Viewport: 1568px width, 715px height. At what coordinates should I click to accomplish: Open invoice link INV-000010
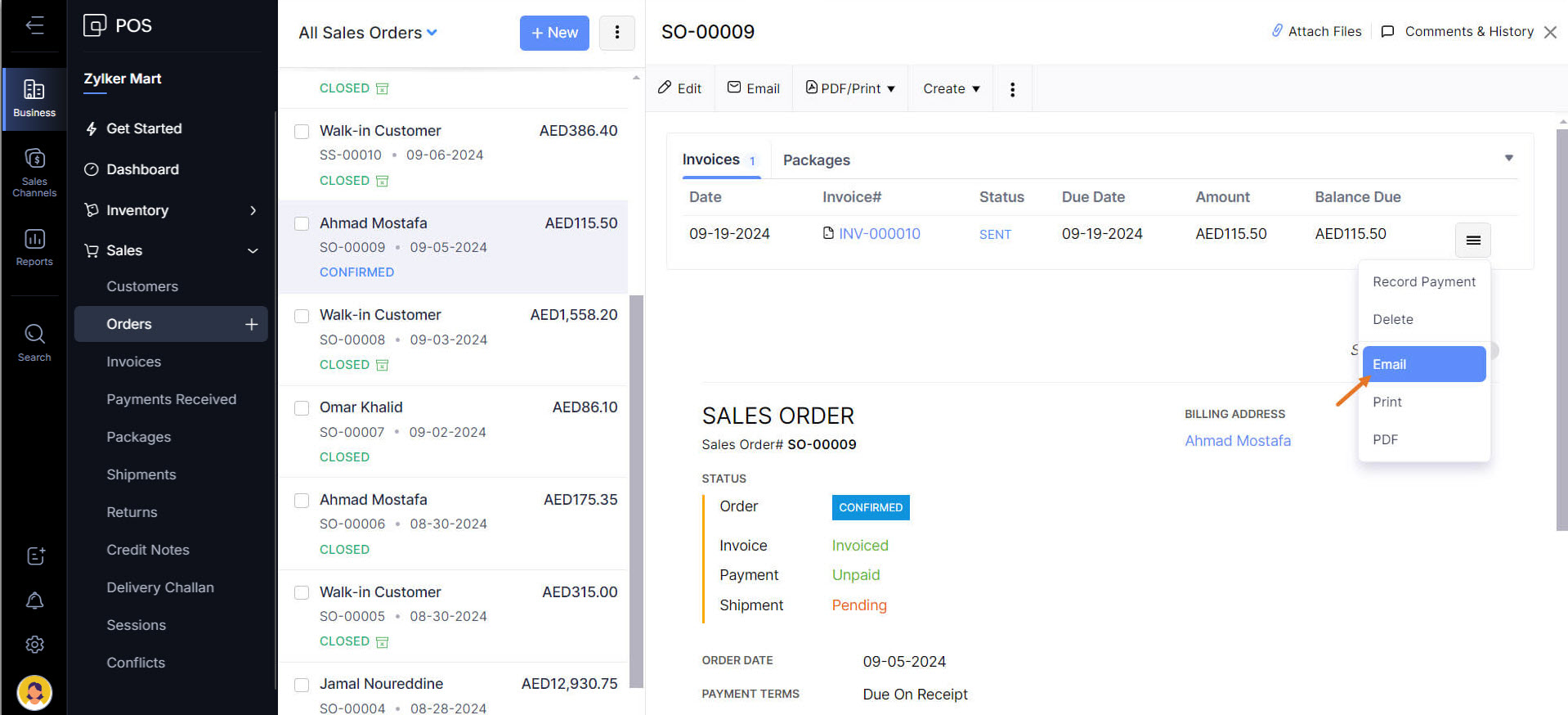(879, 234)
